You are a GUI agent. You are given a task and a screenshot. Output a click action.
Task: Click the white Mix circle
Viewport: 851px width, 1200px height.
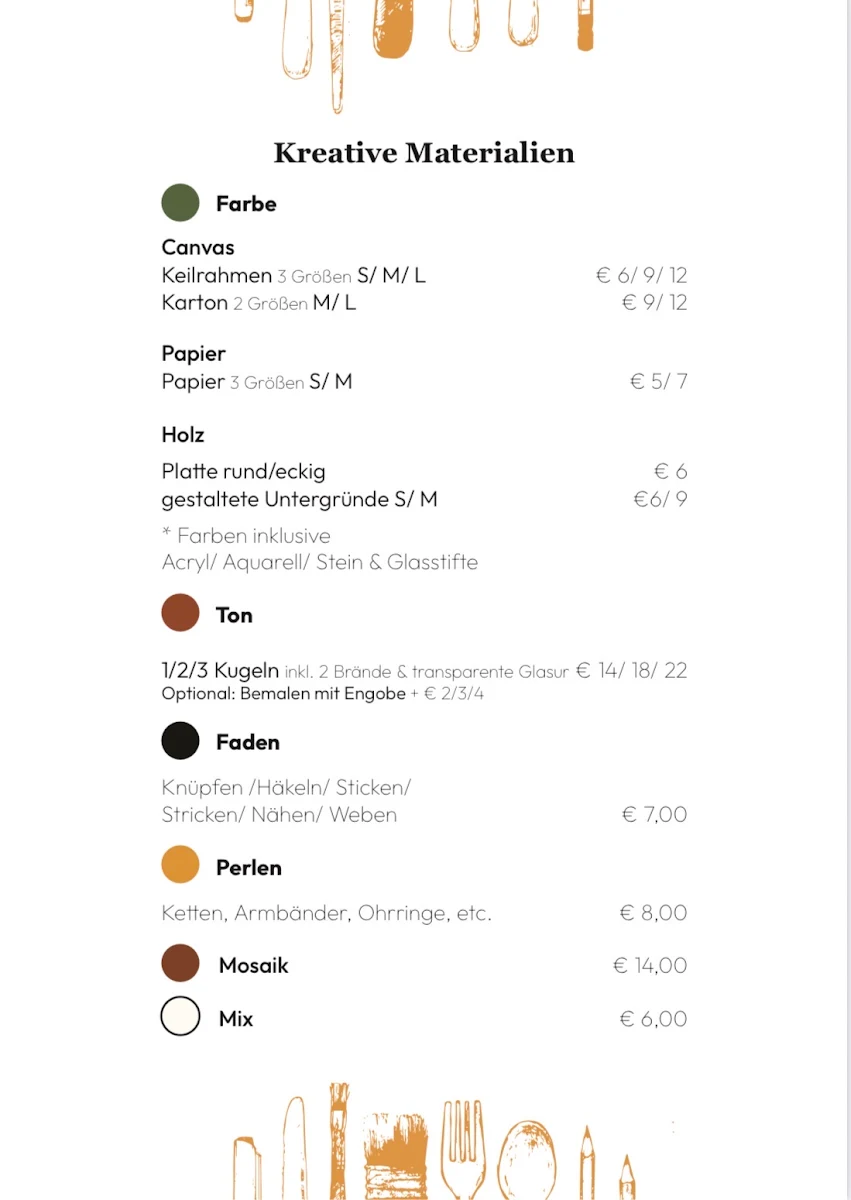180,1016
